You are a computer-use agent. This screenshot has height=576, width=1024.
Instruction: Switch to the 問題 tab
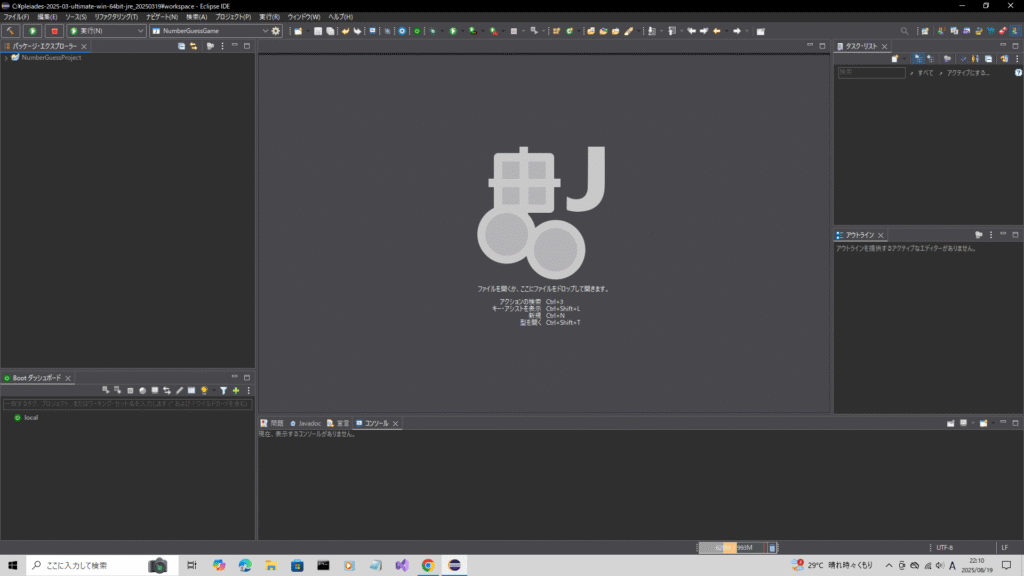tap(272, 423)
